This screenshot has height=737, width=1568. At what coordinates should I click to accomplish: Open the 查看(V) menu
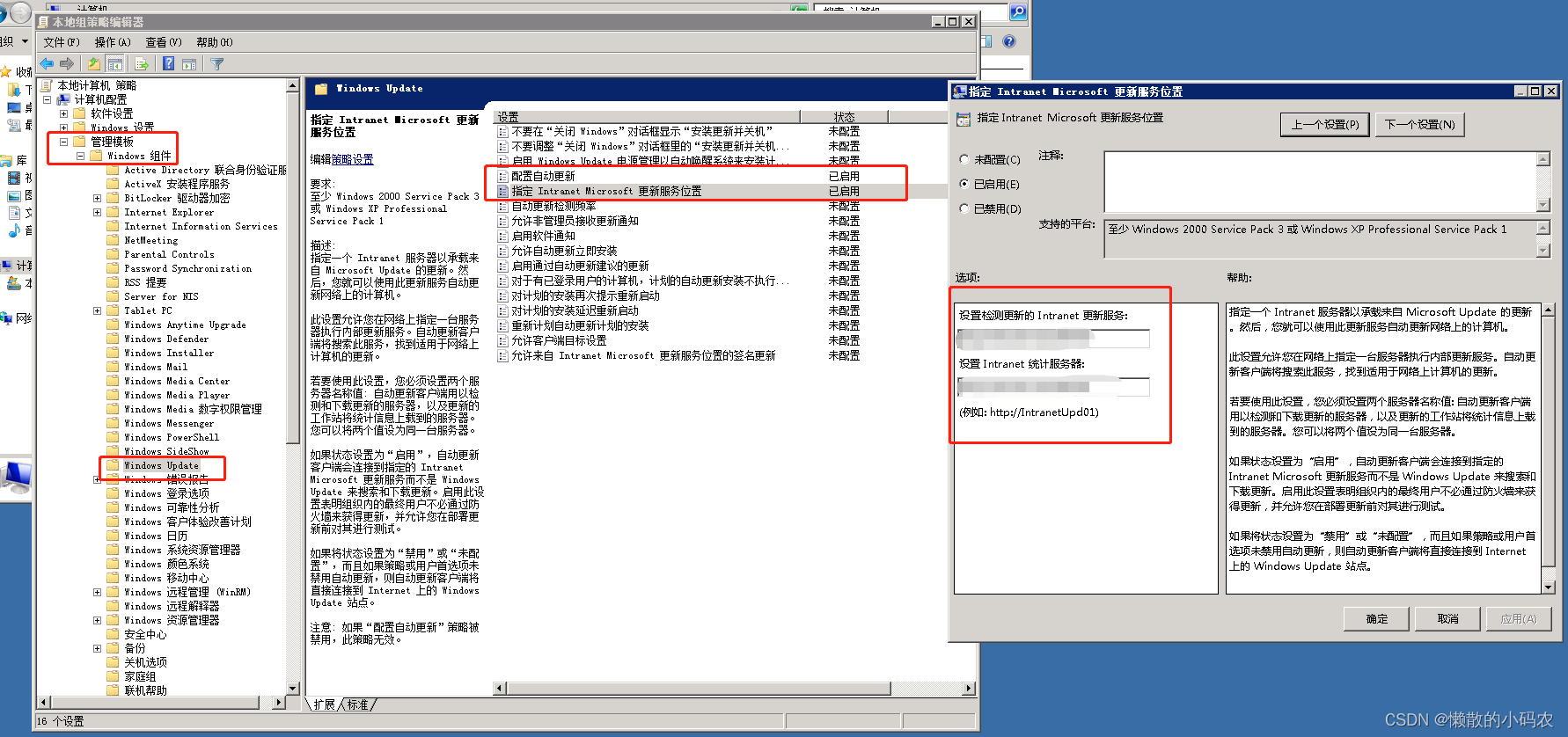click(x=164, y=42)
